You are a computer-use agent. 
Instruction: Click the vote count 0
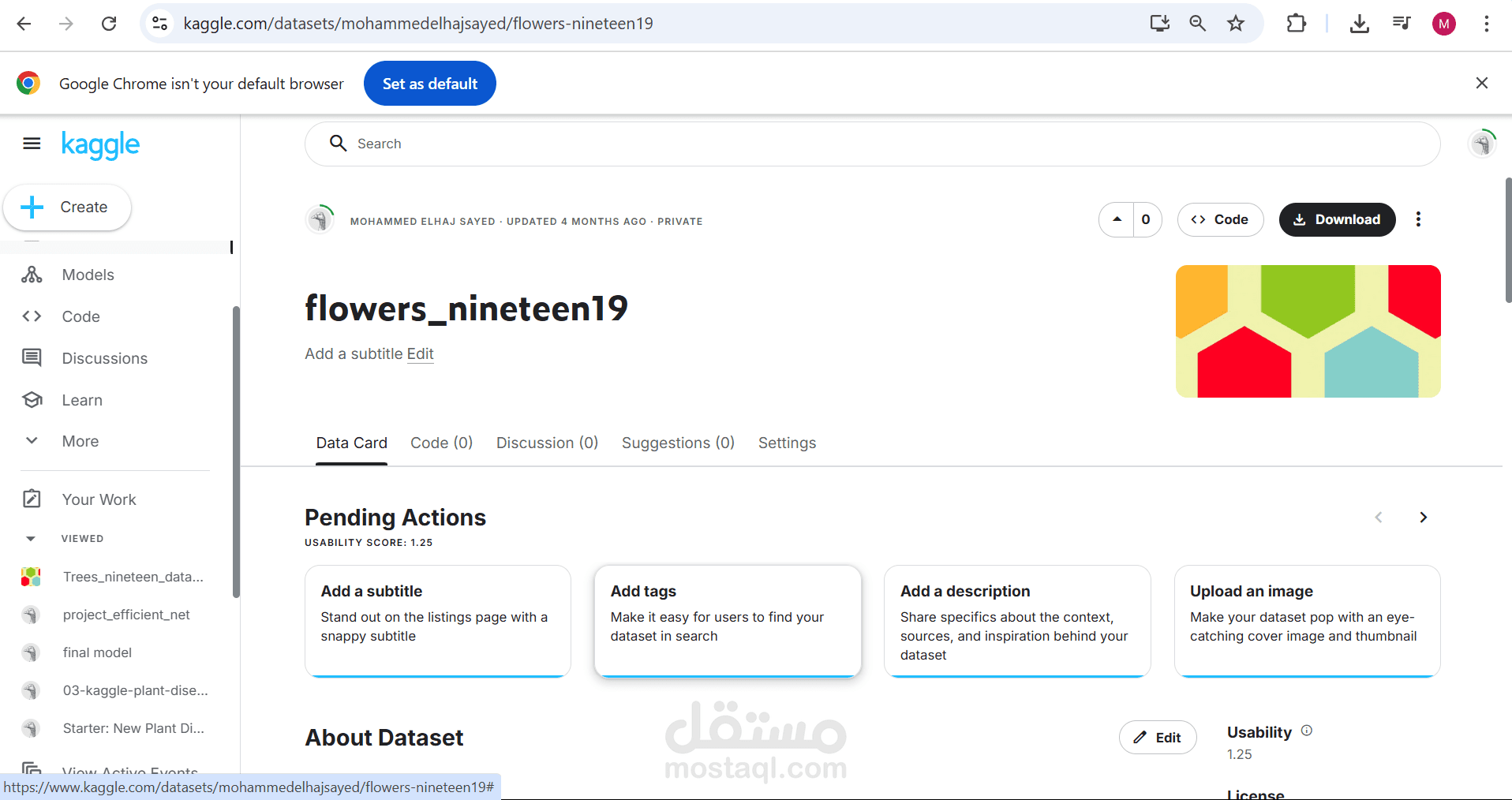[1146, 219]
